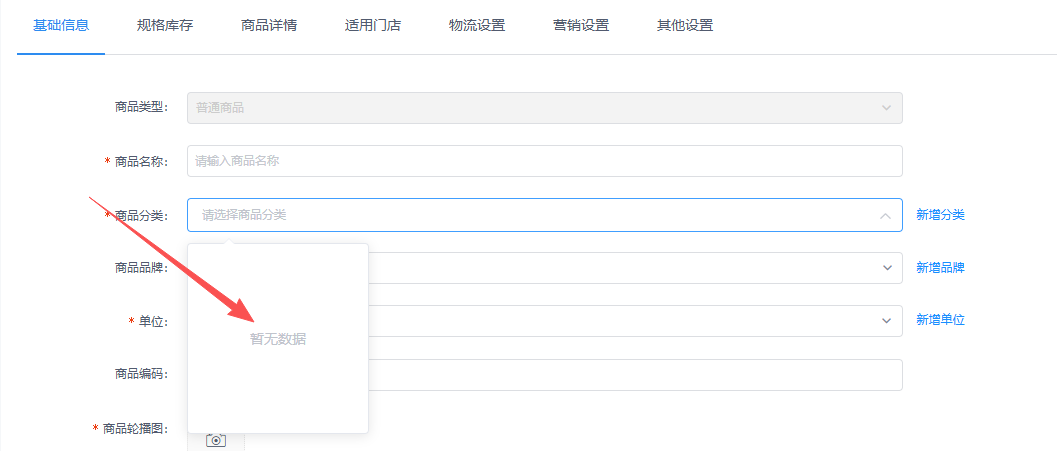
Task: Open the 物流设置 tab
Action: [x=477, y=26]
